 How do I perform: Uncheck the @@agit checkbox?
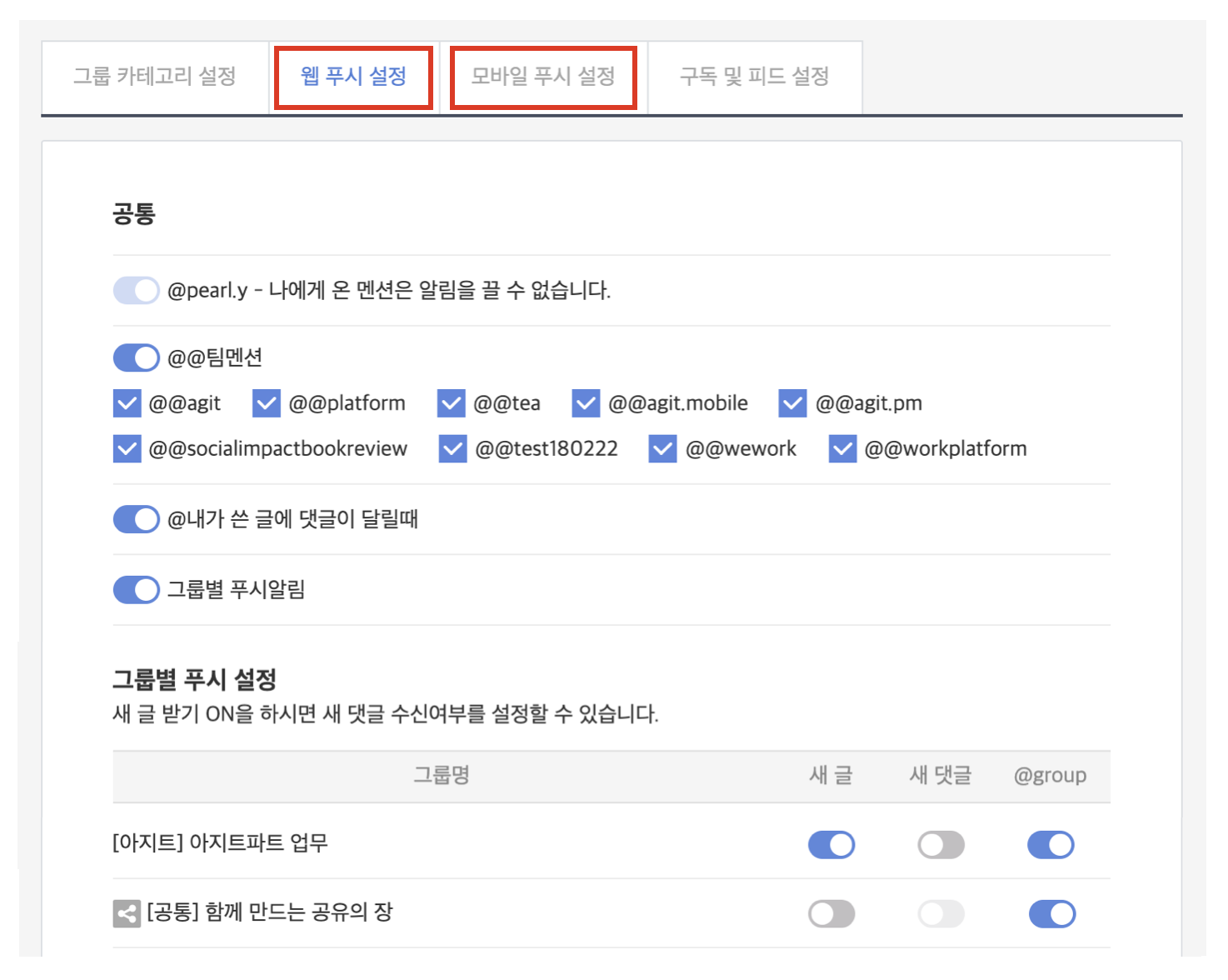tap(127, 404)
